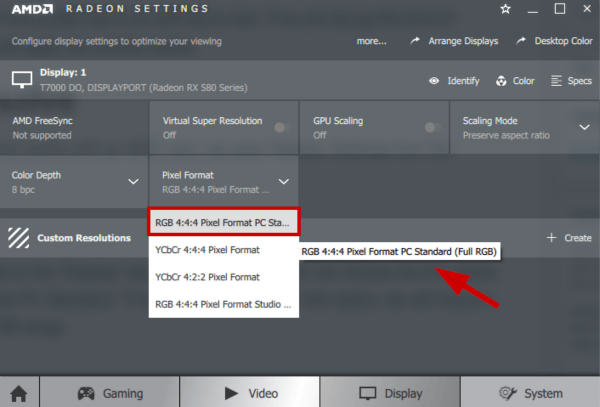Click the RADEON SETTINGS title text
Image resolution: width=600 pixels, height=407 pixels.
(137, 8)
